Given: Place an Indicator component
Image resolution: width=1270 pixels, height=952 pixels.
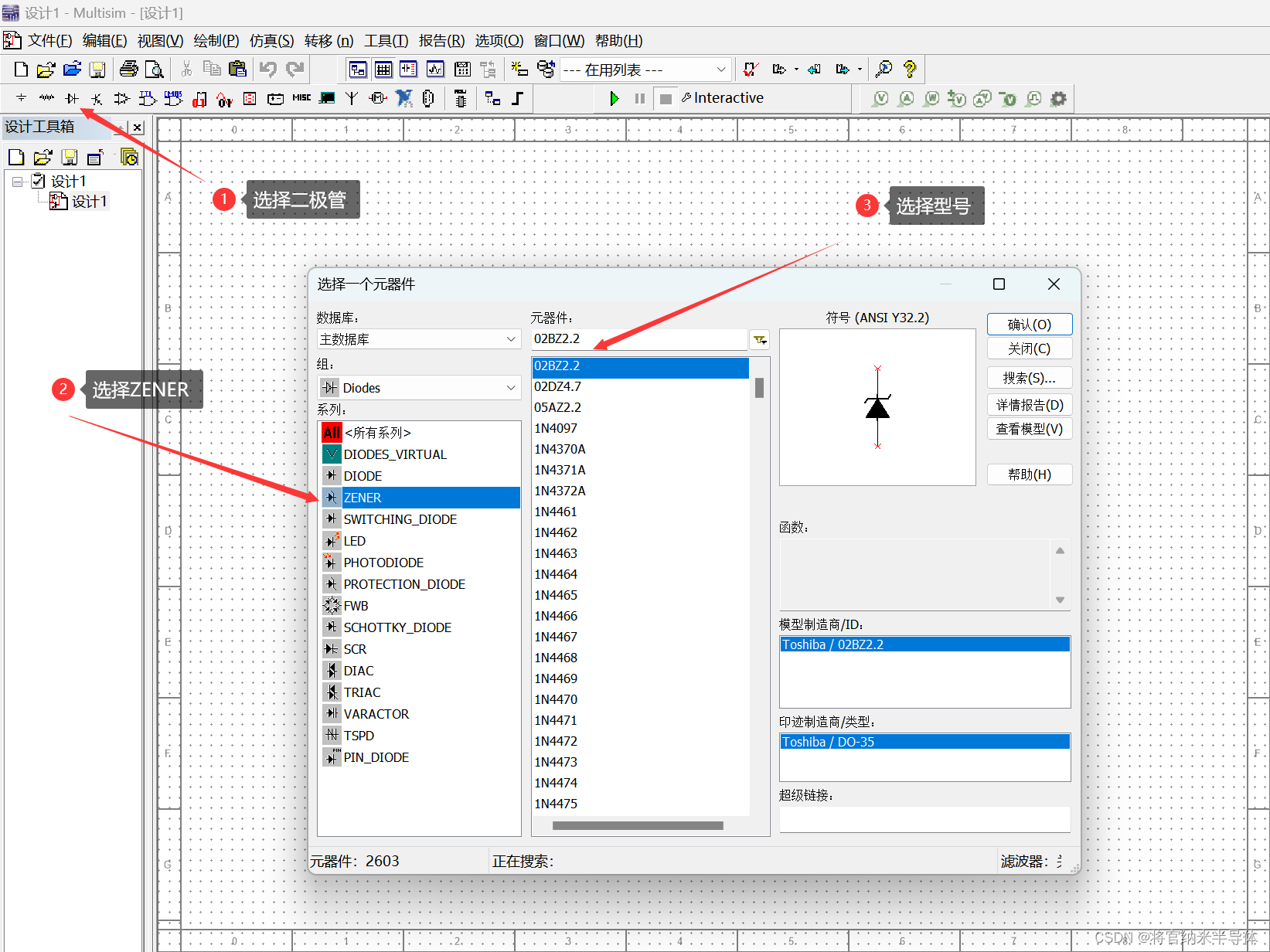Looking at the screenshot, I should coord(250,98).
